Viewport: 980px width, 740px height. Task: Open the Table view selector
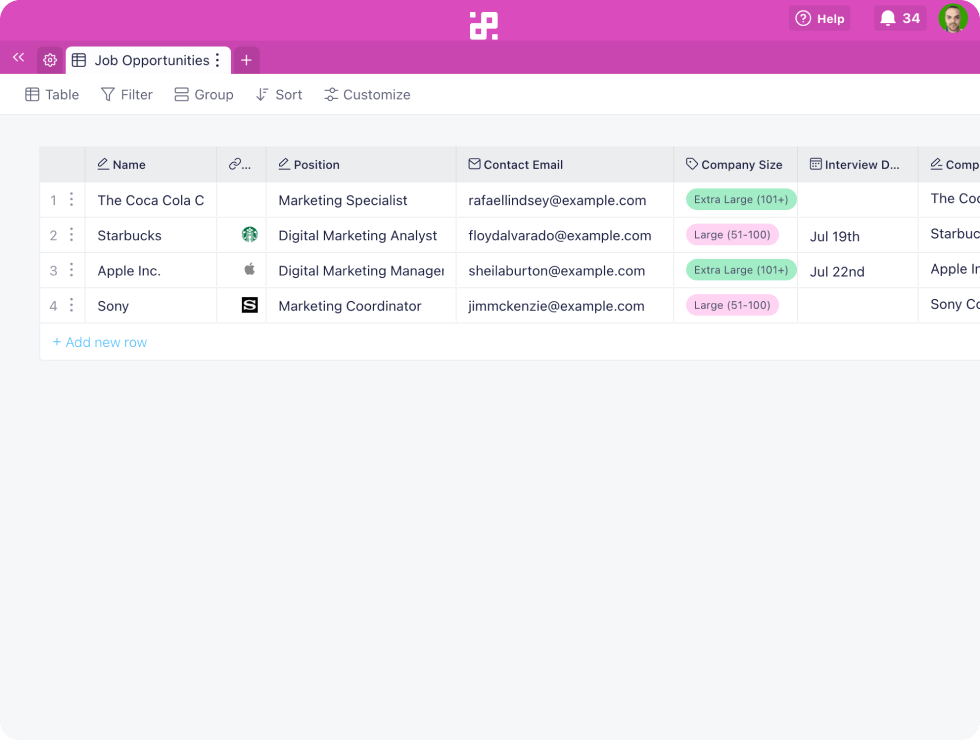[52, 94]
